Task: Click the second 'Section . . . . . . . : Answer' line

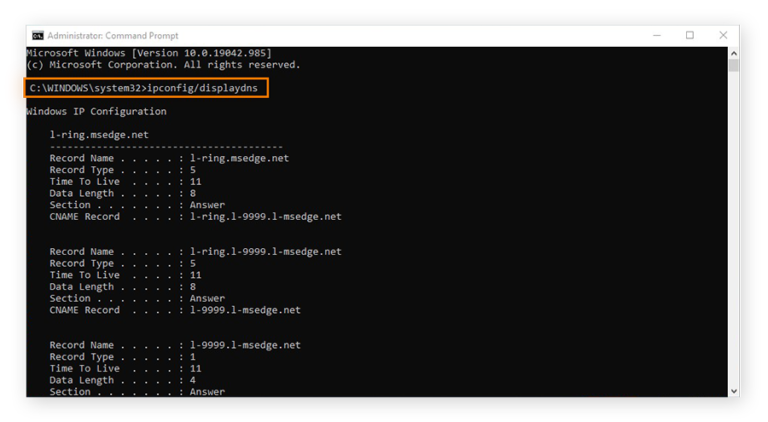Action: click(137, 299)
